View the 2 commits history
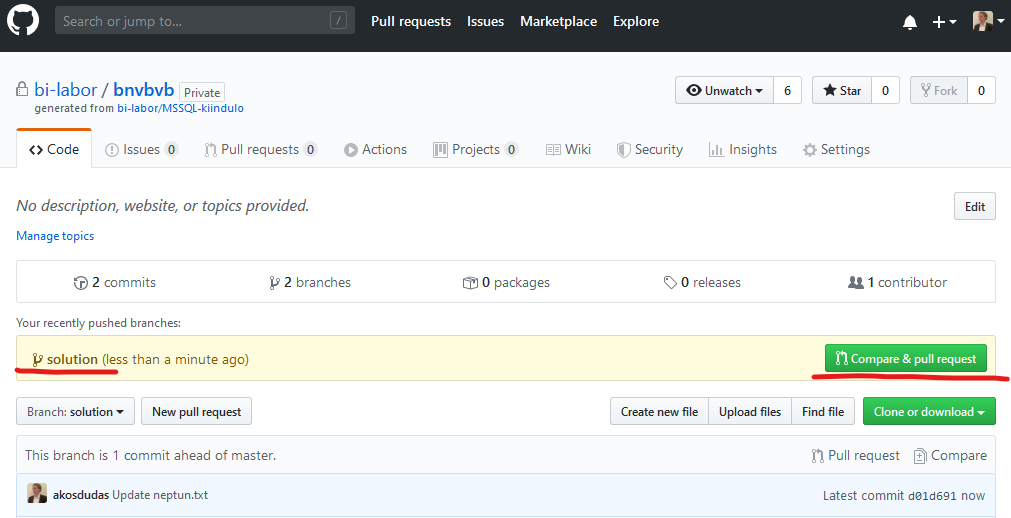This screenshot has height=518, width=1011. 115,282
